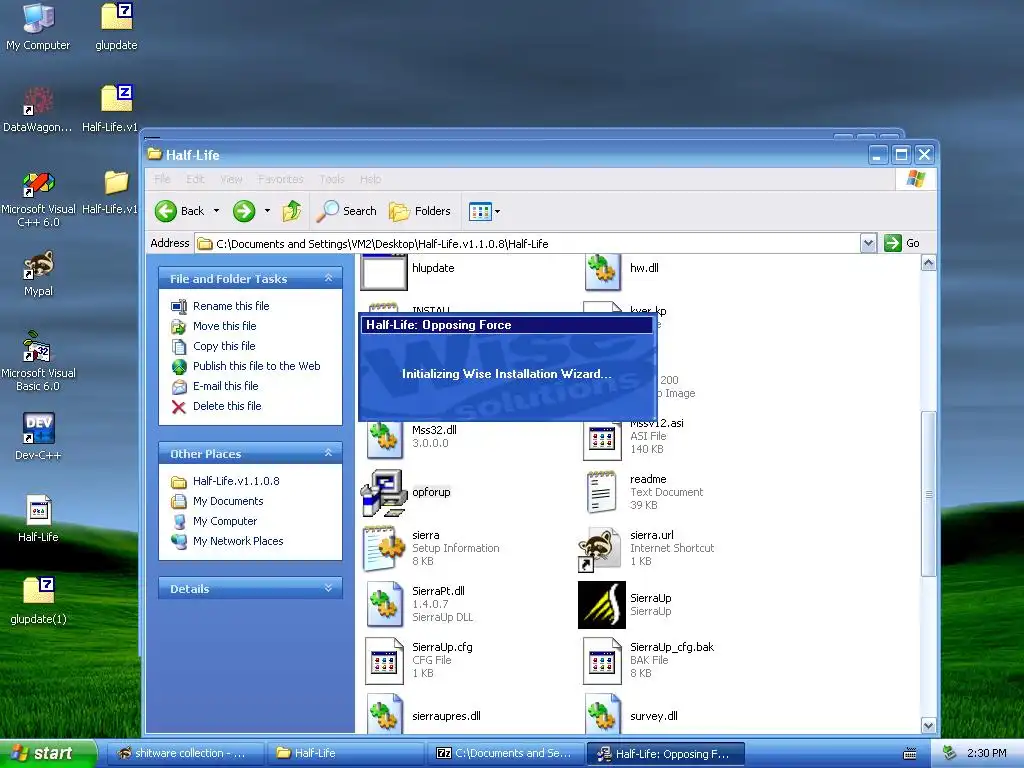Screen dimensions: 1024x768
Task: Select the SierraUp.cfg file icon
Action: pos(384,660)
